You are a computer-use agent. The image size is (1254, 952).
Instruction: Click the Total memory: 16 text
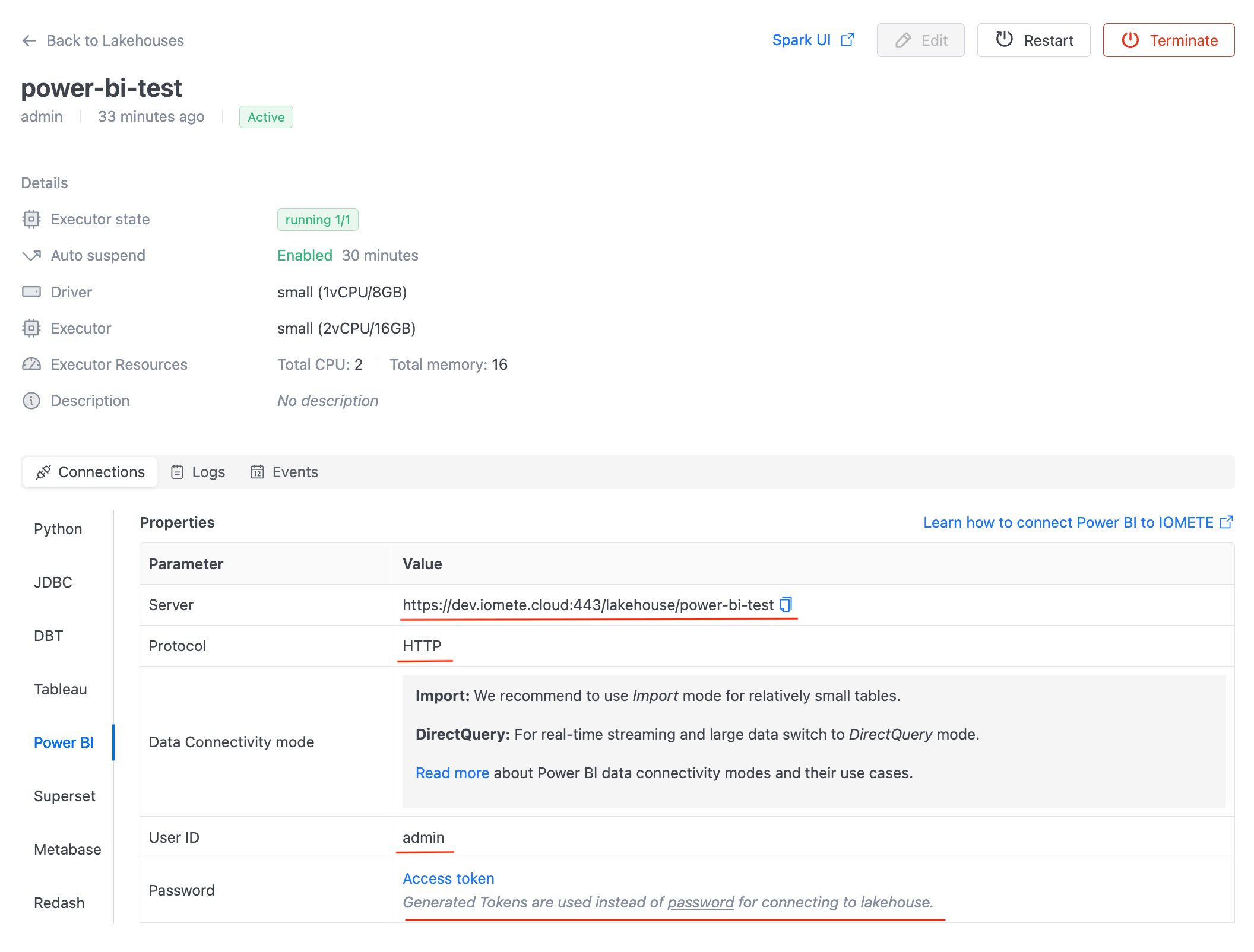(x=448, y=364)
